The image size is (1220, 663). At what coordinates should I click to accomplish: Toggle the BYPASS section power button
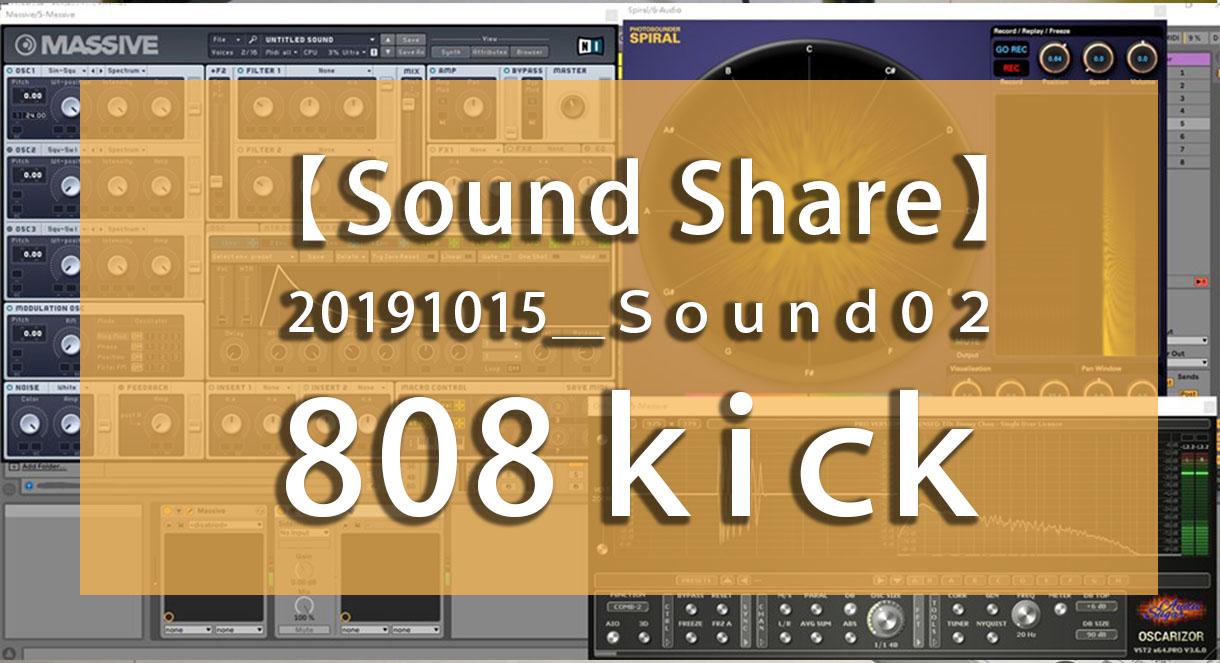tap(506, 71)
